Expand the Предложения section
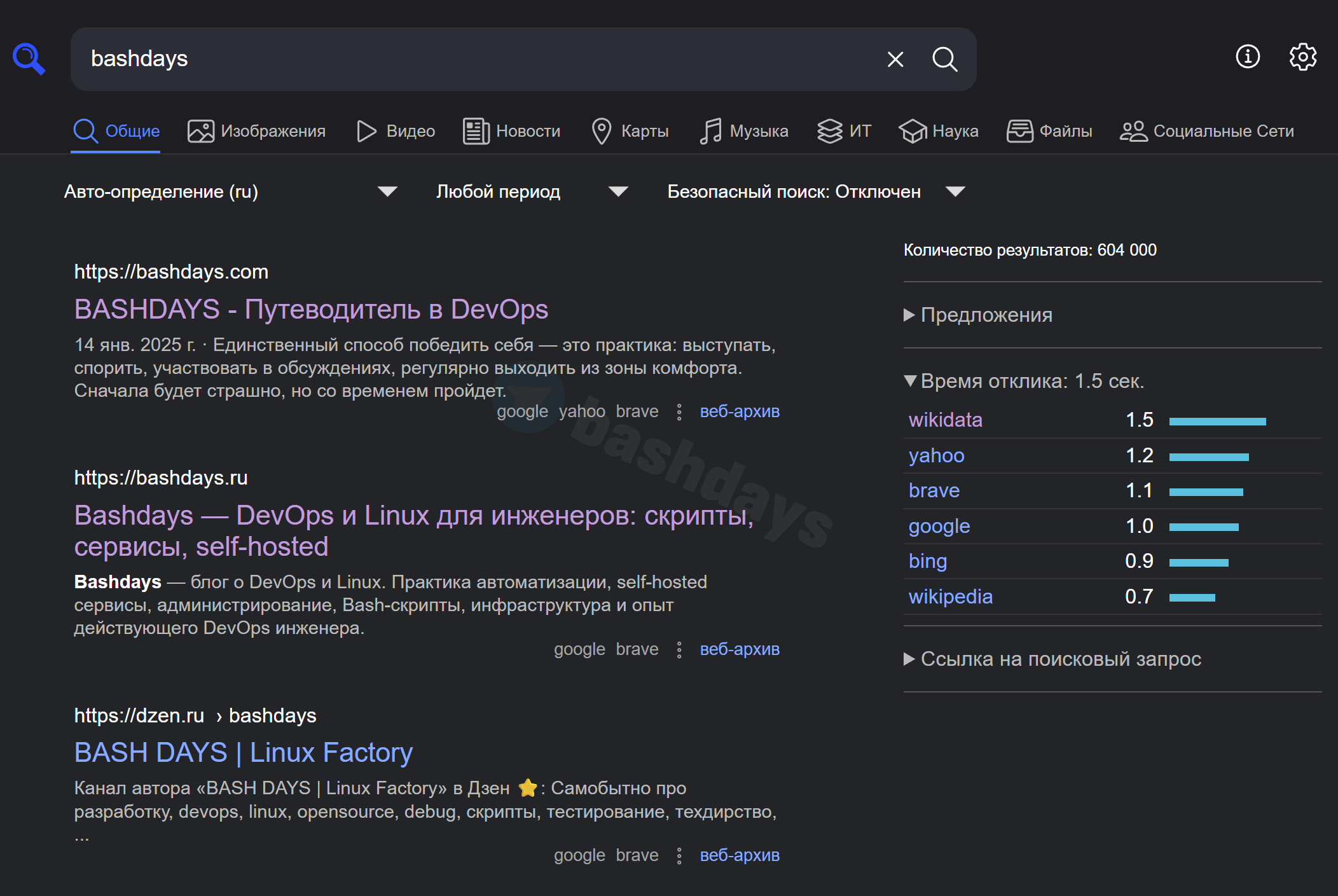 [x=986, y=315]
